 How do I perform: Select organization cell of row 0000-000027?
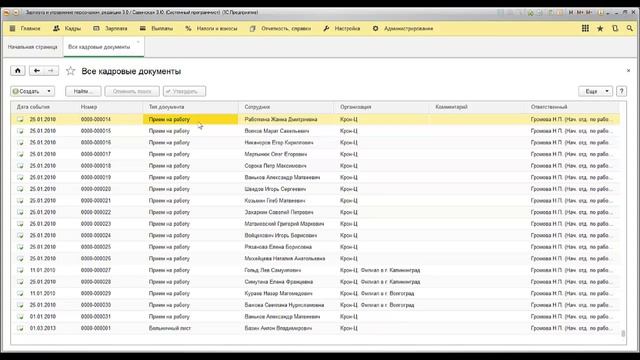[380, 270]
